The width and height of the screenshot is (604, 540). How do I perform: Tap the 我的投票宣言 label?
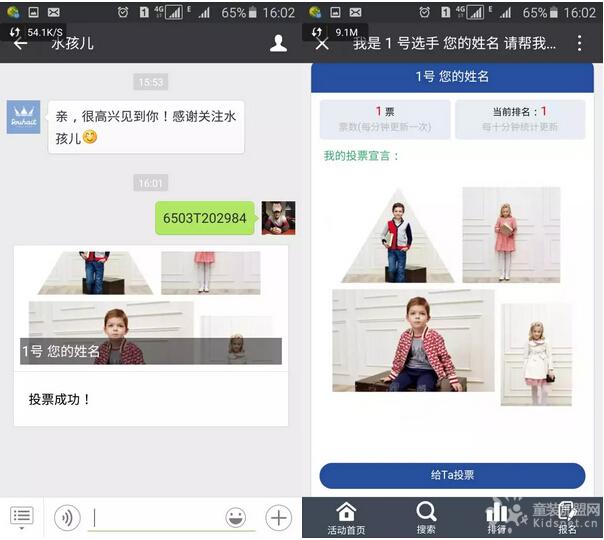point(361,156)
